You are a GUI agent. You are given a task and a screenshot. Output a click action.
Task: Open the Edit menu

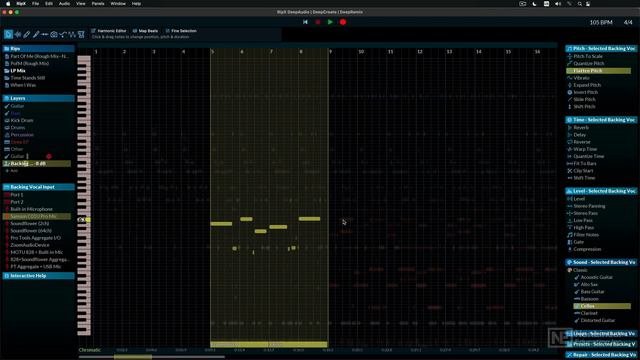(x=49, y=4)
